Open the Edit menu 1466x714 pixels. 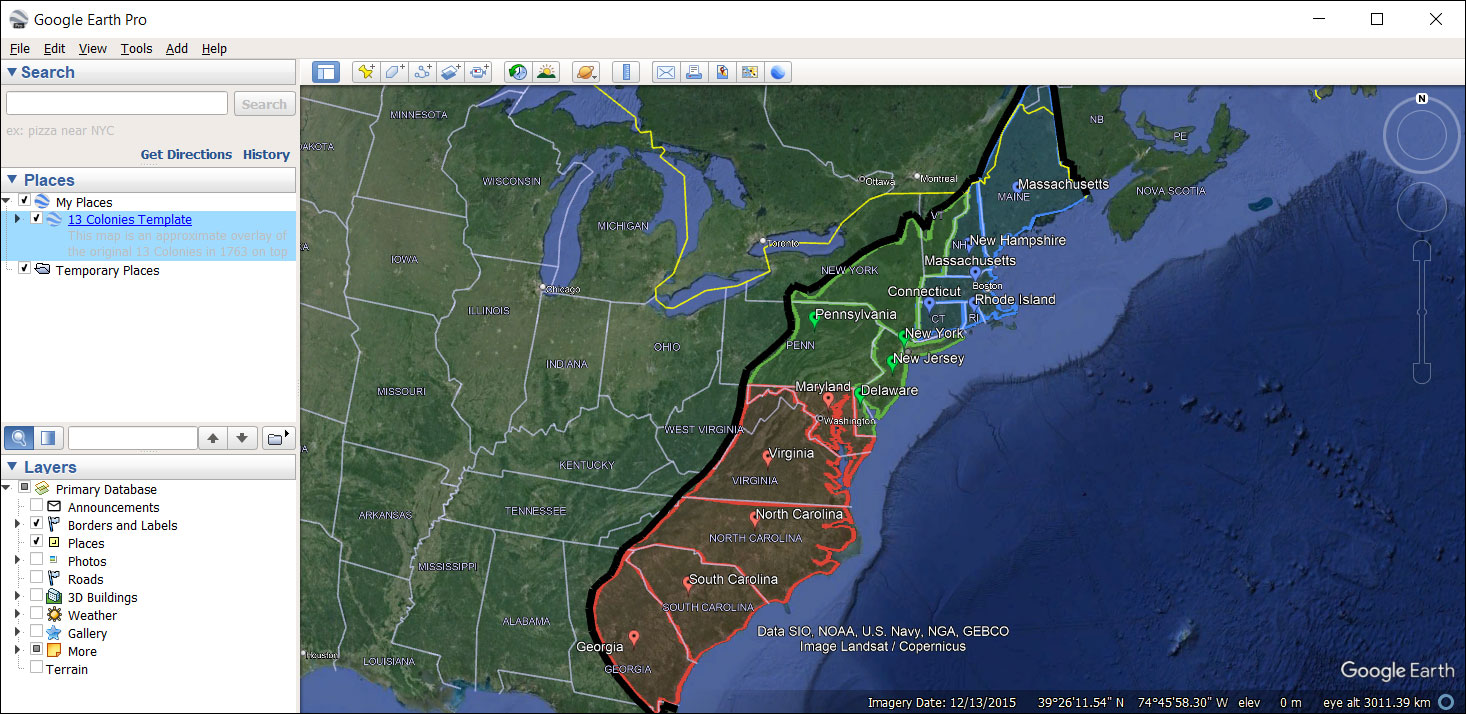[x=54, y=48]
